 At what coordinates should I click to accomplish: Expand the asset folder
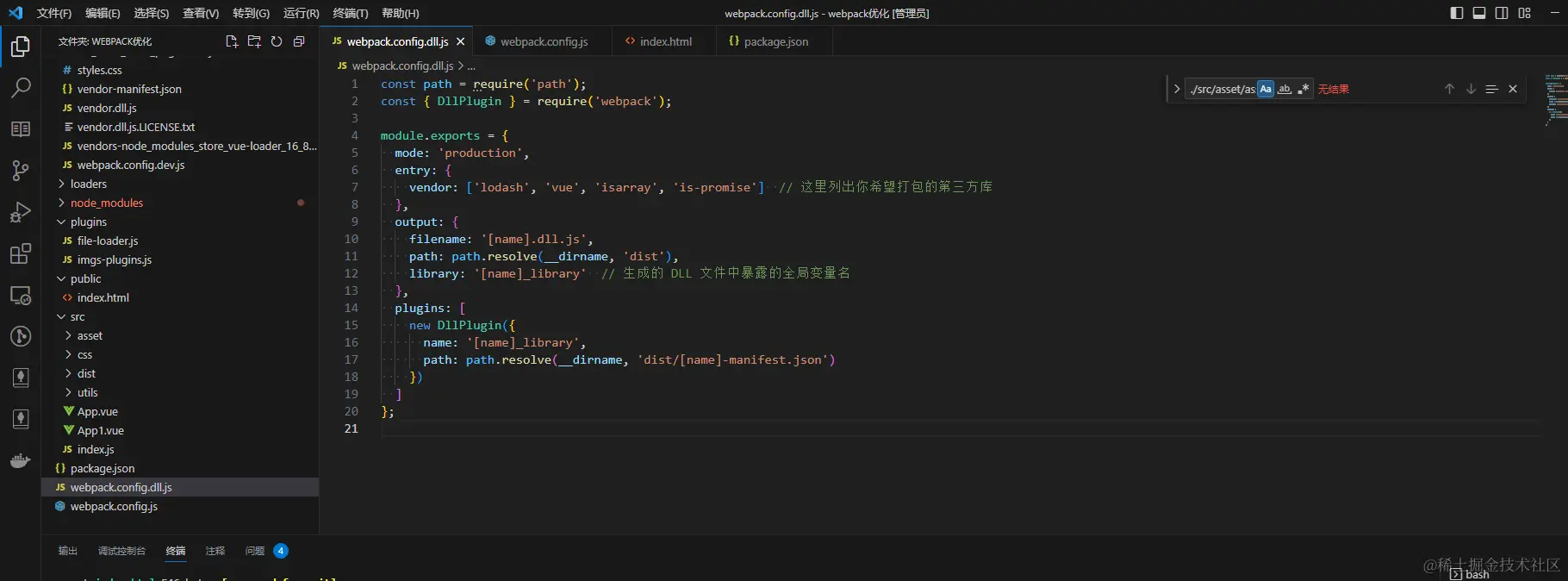[x=180, y=335]
